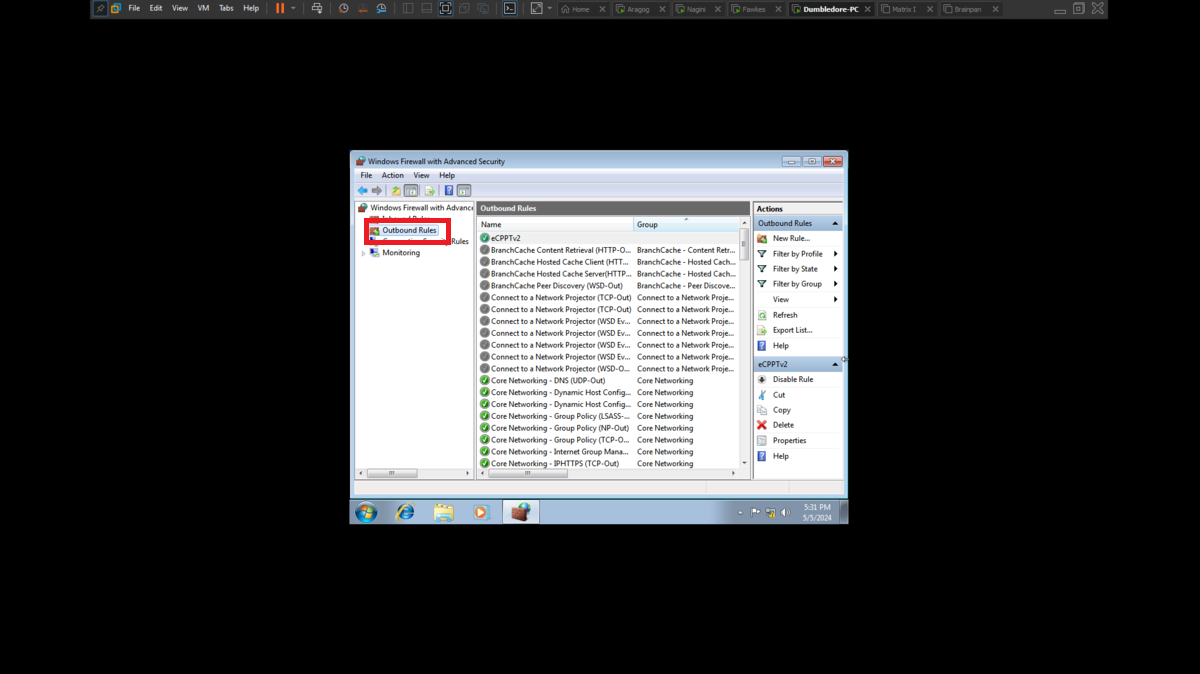Viewport: 1200px width, 674px height.
Task: Select Core Networking - IPHTTPS (TCP-Out) rule
Action: click(x=555, y=464)
